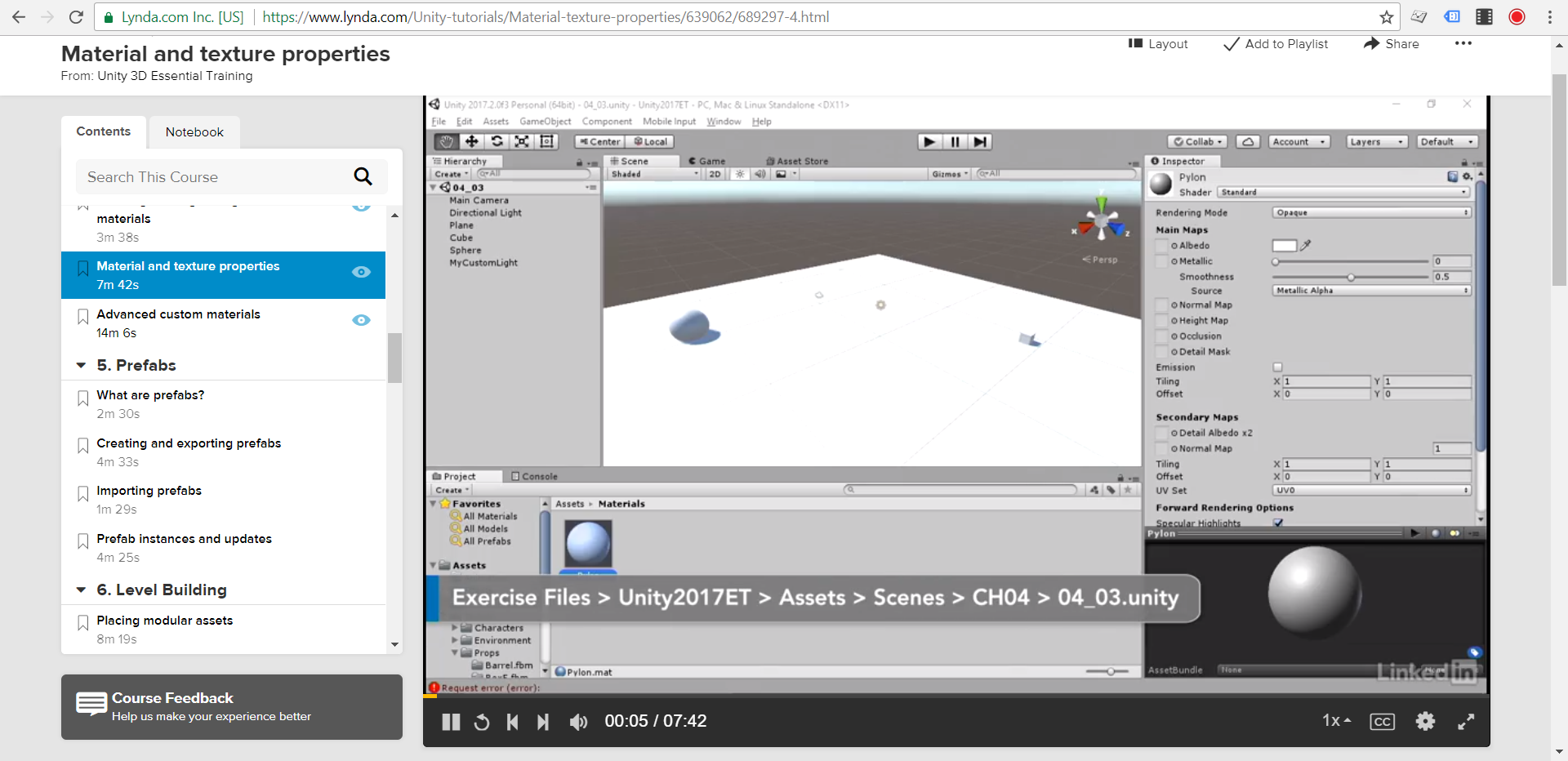This screenshot has height=761, width=1568.
Task: Click the Pylon material thumbnail
Action: click(x=588, y=544)
